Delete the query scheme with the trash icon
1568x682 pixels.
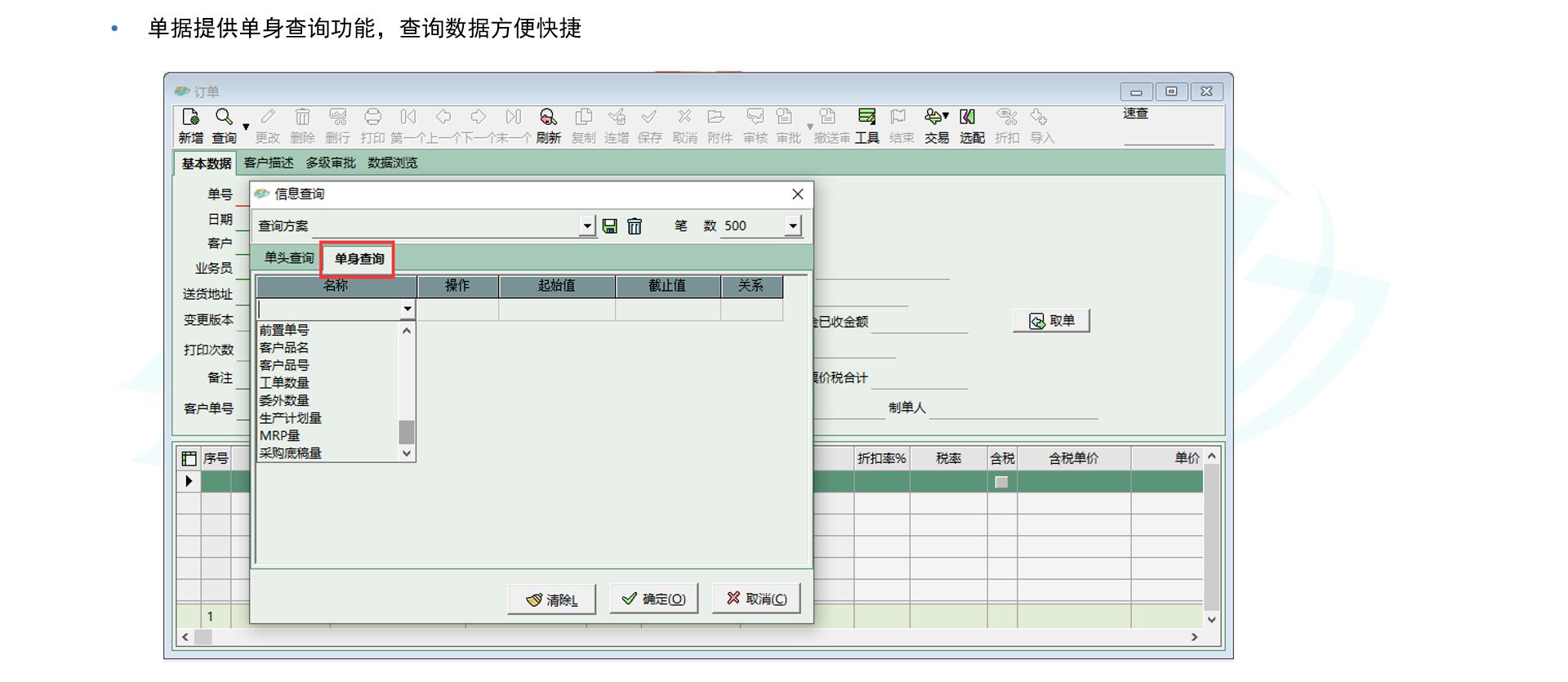coord(635,226)
